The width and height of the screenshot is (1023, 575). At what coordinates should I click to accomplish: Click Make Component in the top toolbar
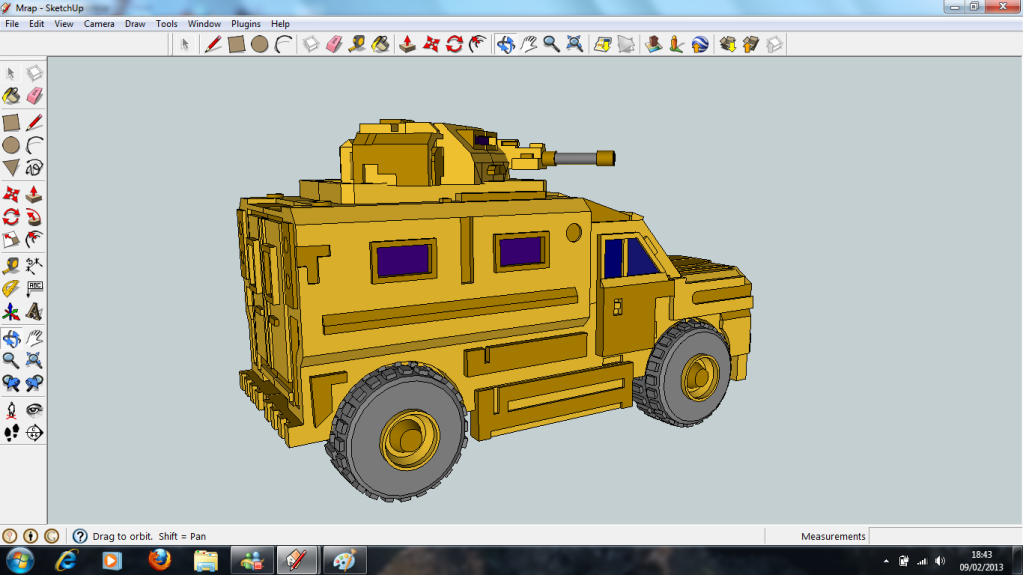coord(311,44)
